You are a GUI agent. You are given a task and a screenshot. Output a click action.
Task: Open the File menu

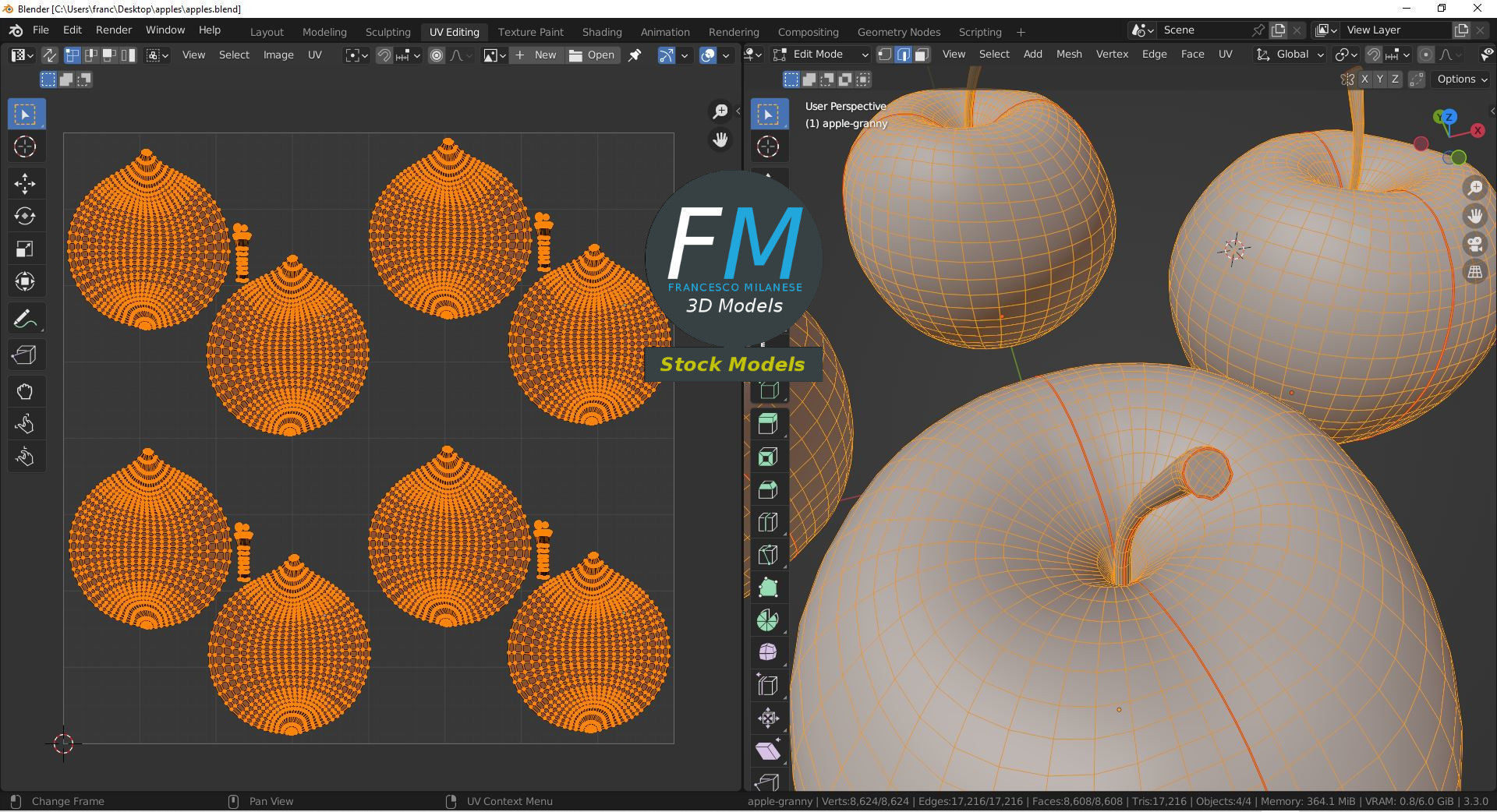[41, 30]
